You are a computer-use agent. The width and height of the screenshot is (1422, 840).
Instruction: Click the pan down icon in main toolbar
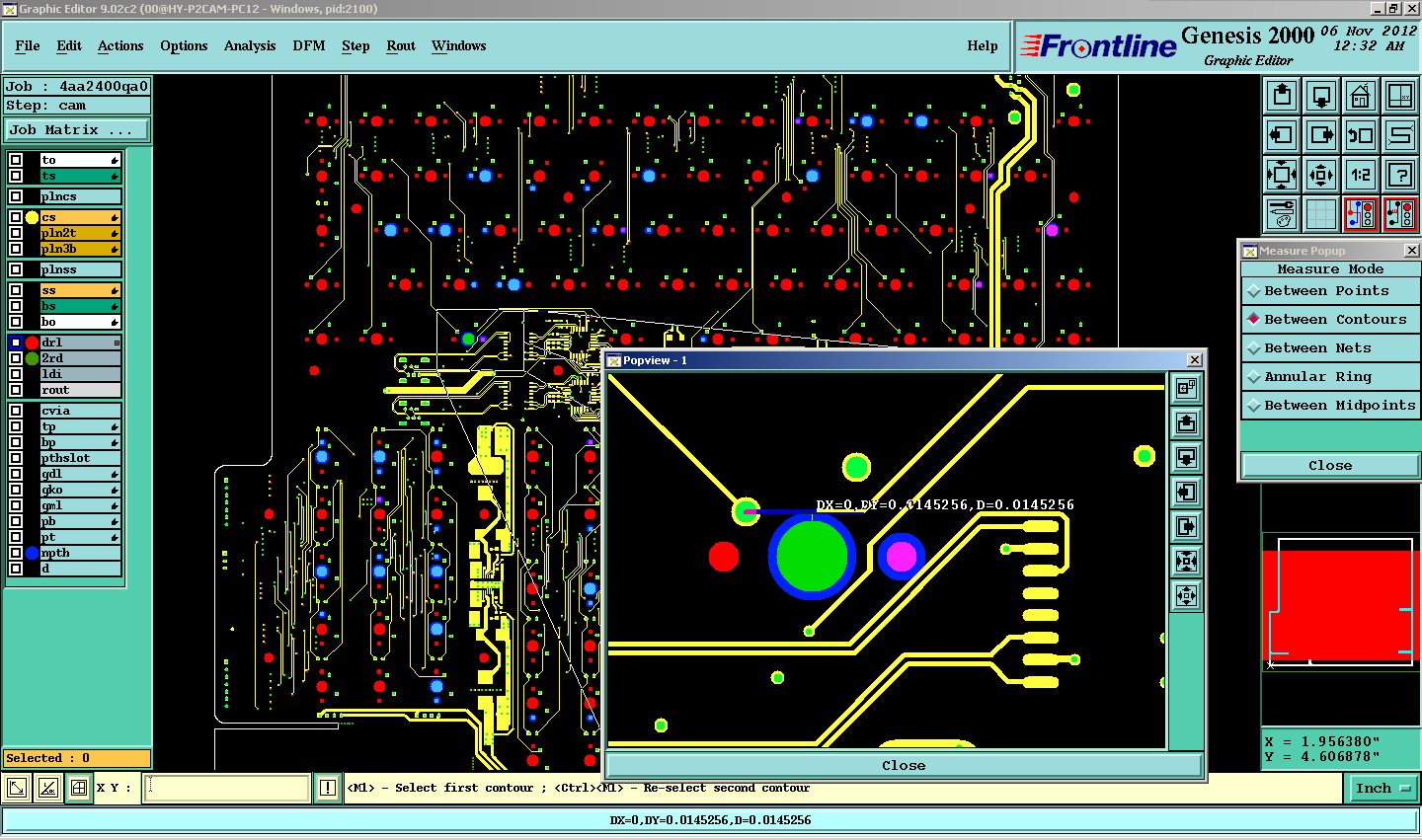(x=1321, y=96)
